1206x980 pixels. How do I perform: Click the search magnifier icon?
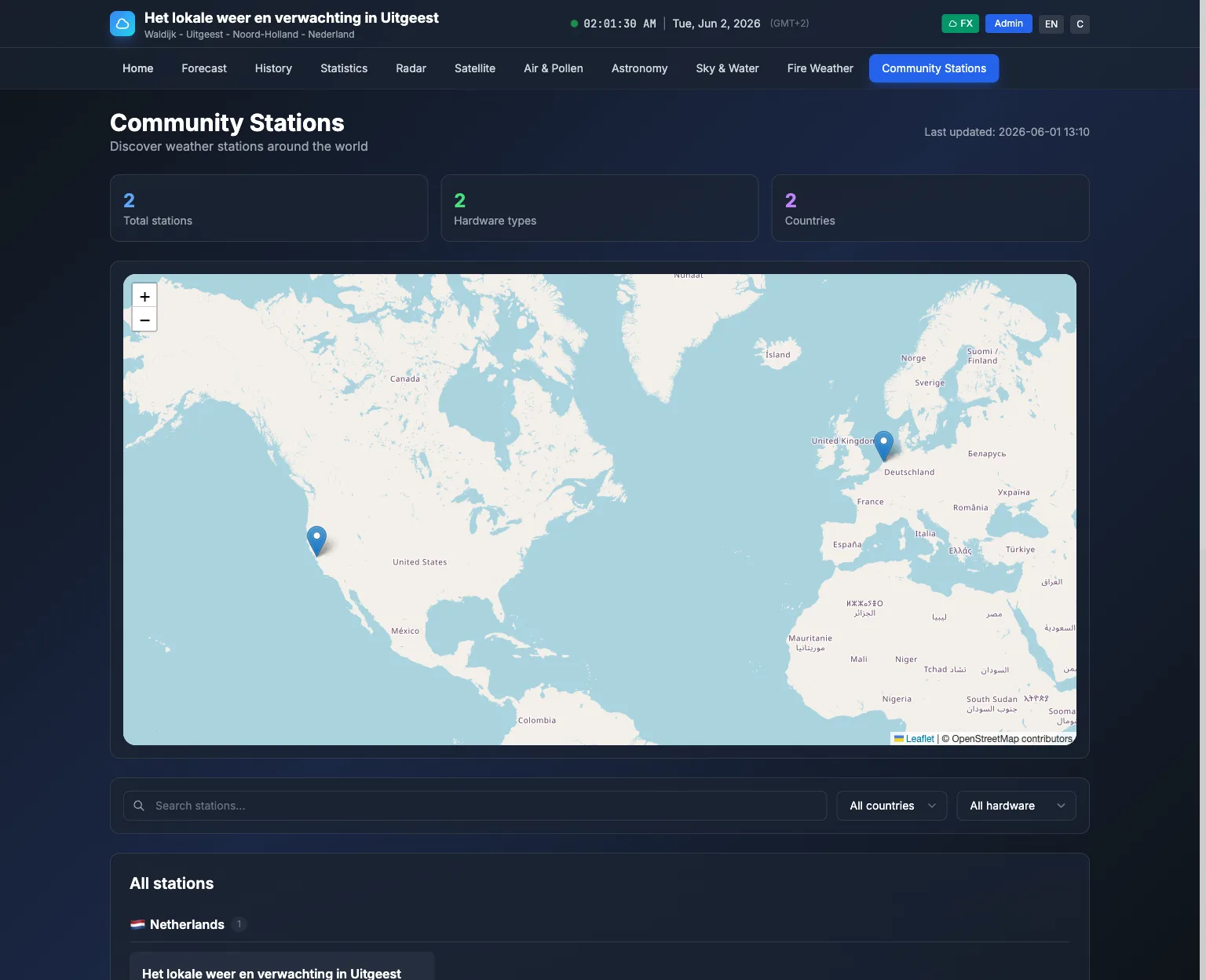click(139, 806)
